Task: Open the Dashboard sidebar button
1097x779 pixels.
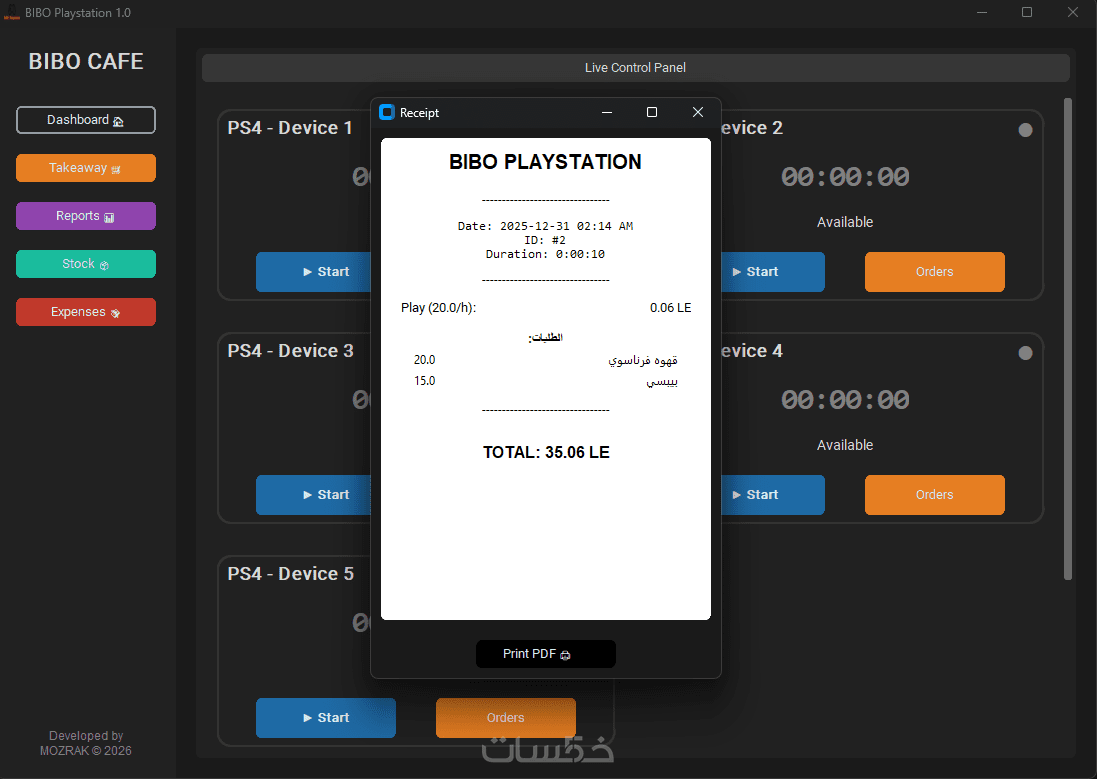Action: click(x=85, y=120)
